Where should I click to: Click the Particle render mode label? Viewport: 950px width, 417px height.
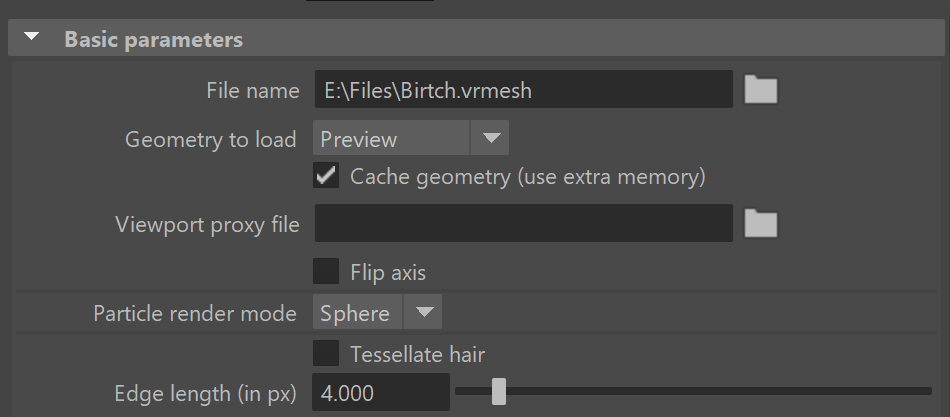(194, 313)
